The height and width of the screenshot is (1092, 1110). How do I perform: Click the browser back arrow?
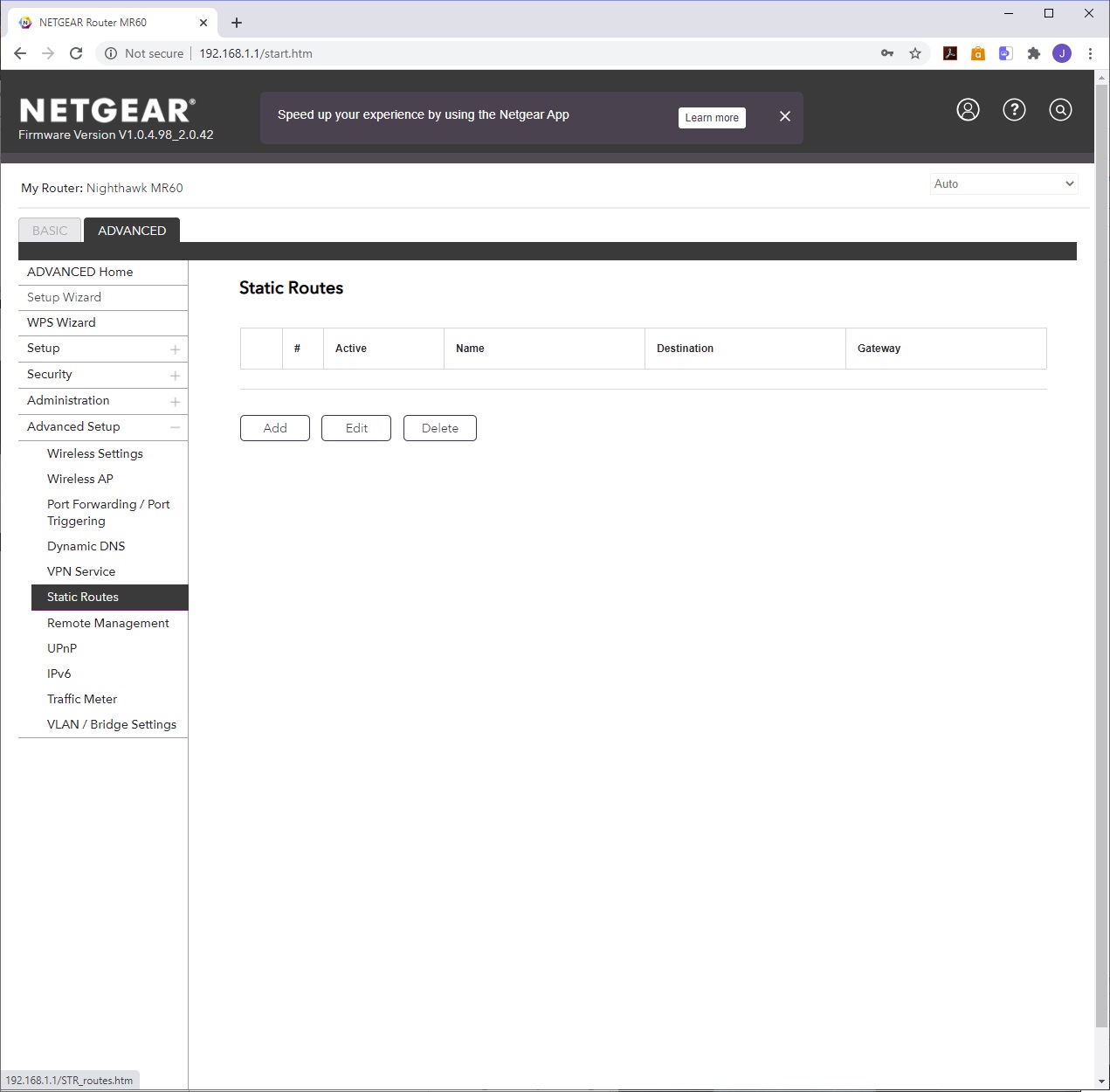click(x=20, y=53)
